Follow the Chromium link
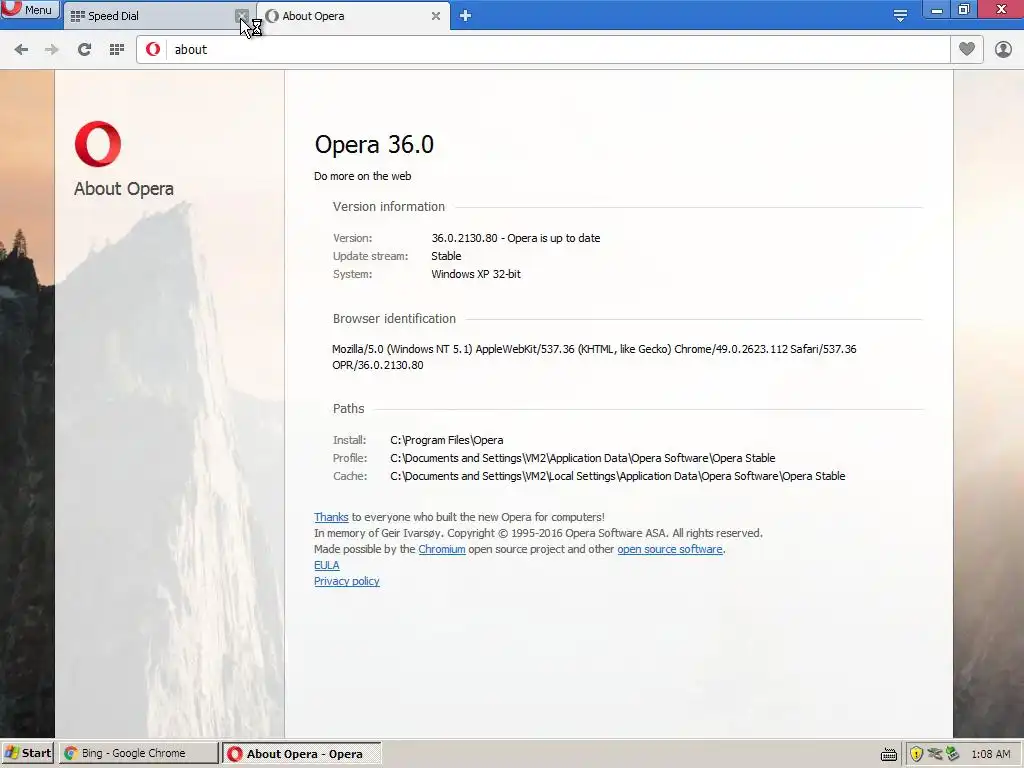This screenshot has width=1024, height=768. pyautogui.click(x=441, y=549)
